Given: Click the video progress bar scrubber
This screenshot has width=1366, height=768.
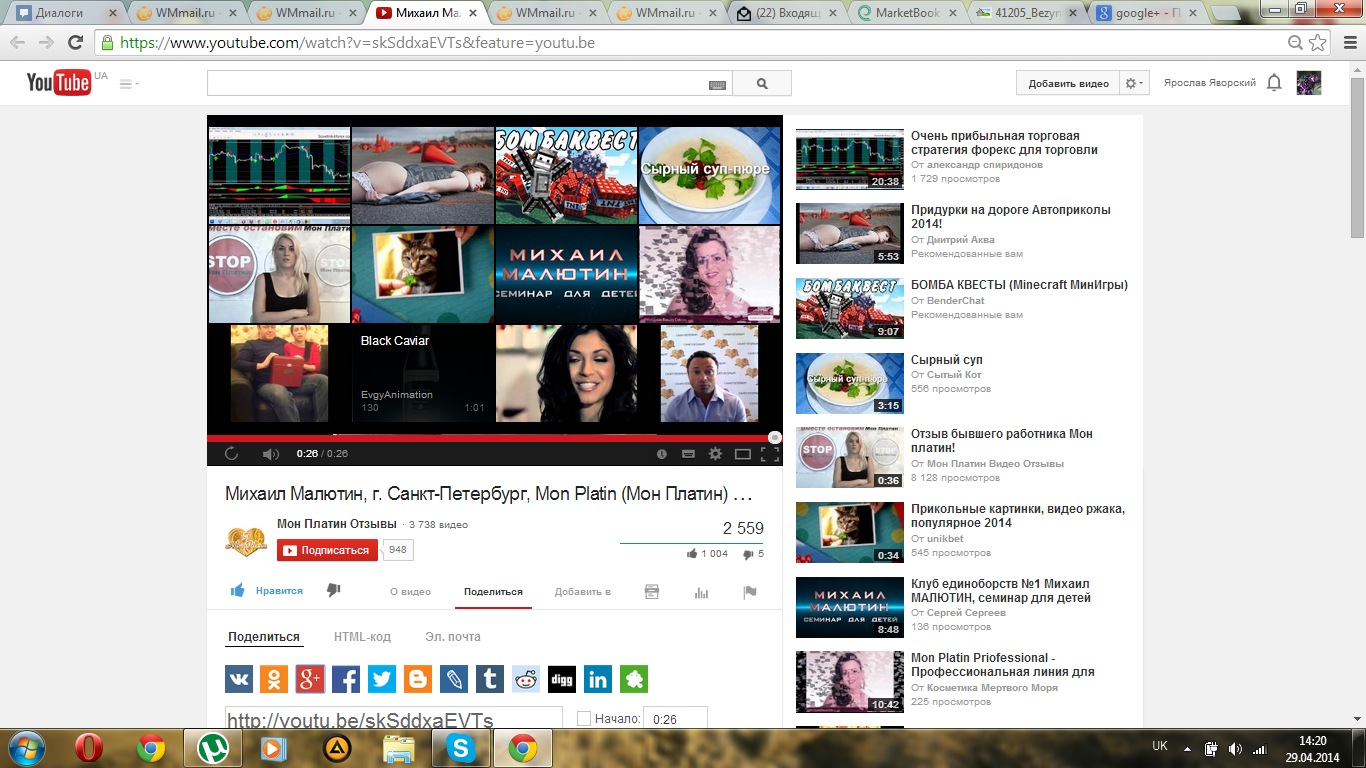Looking at the screenshot, I should pos(774,437).
